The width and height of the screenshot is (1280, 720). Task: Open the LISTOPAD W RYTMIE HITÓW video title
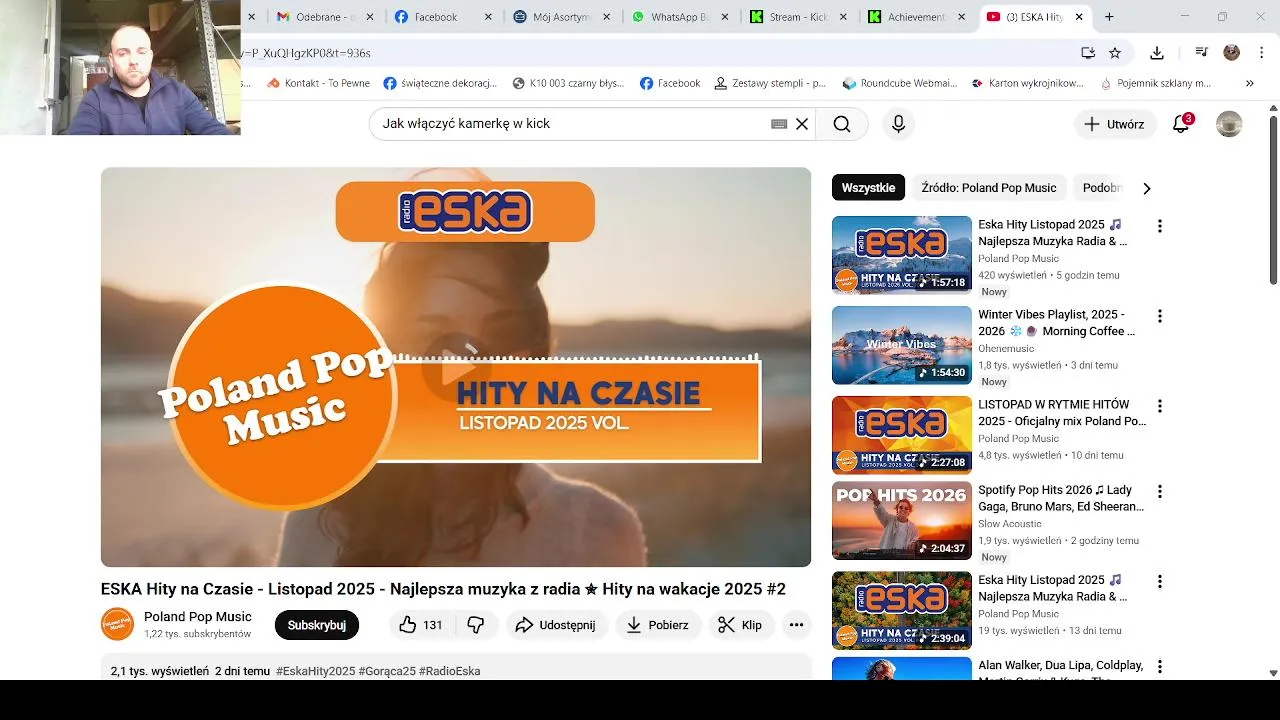pos(1062,413)
